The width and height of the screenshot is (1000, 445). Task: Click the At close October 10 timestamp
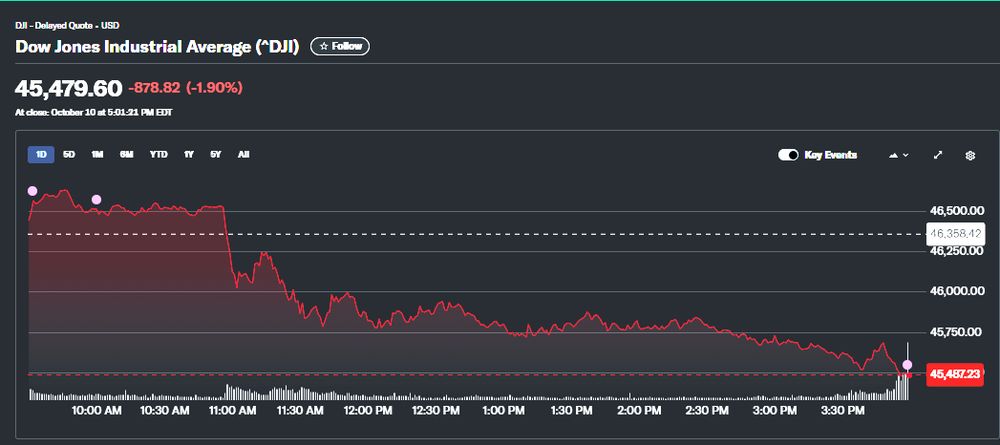tap(94, 112)
